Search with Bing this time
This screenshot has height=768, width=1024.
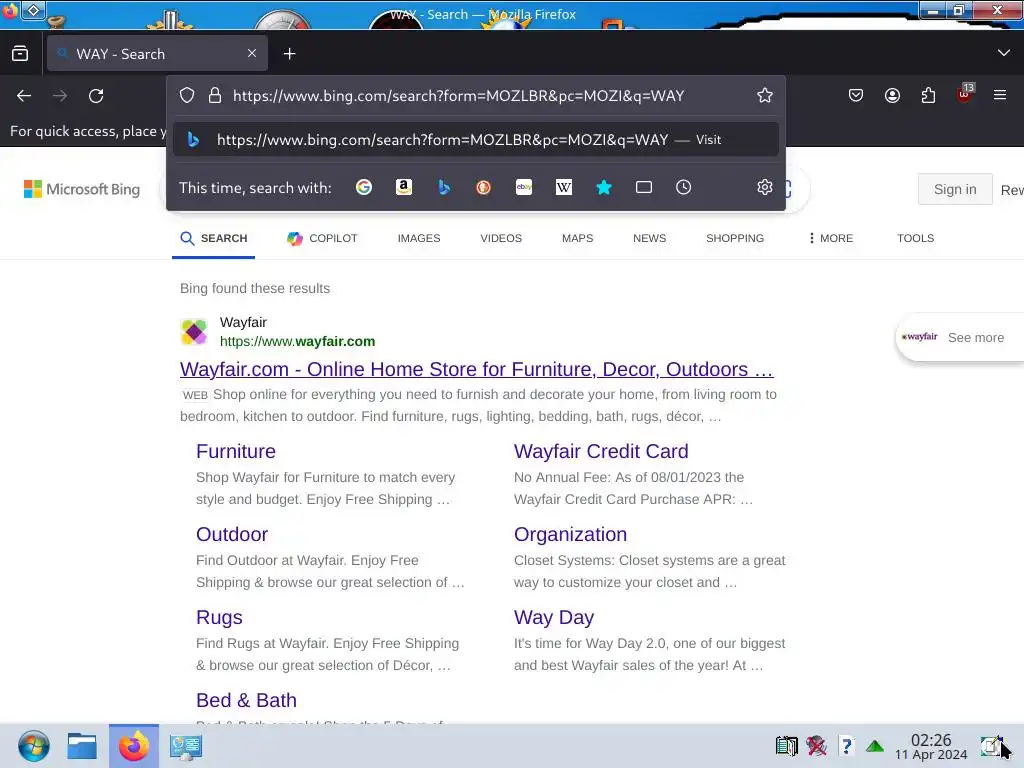(444, 187)
